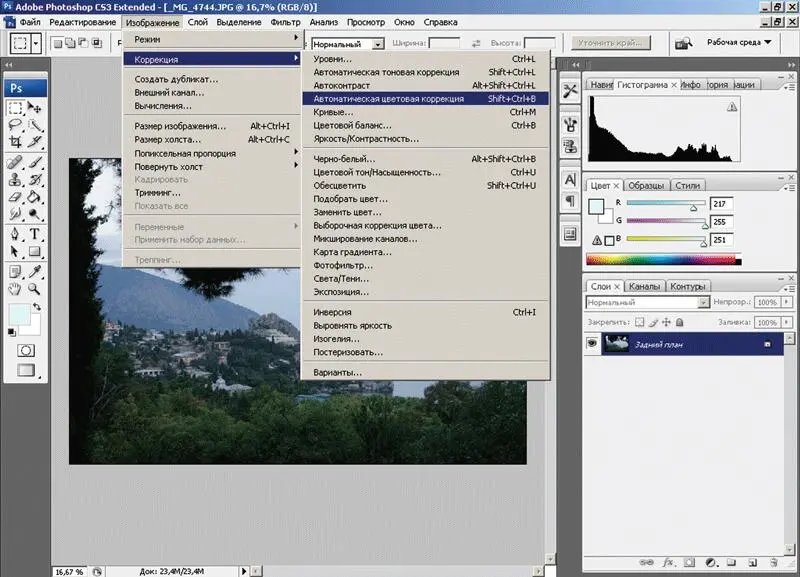
Task: Open Уровни from the correction submenu
Action: [425, 59]
